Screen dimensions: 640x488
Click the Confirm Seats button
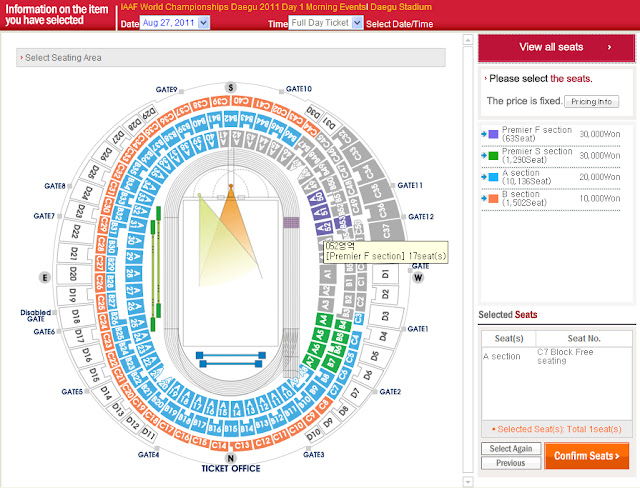coord(586,456)
